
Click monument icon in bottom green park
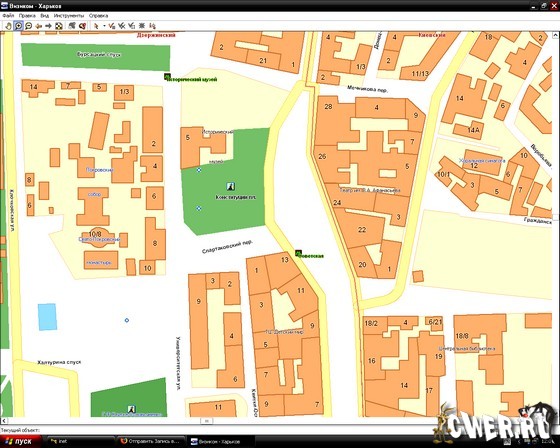coord(131,409)
